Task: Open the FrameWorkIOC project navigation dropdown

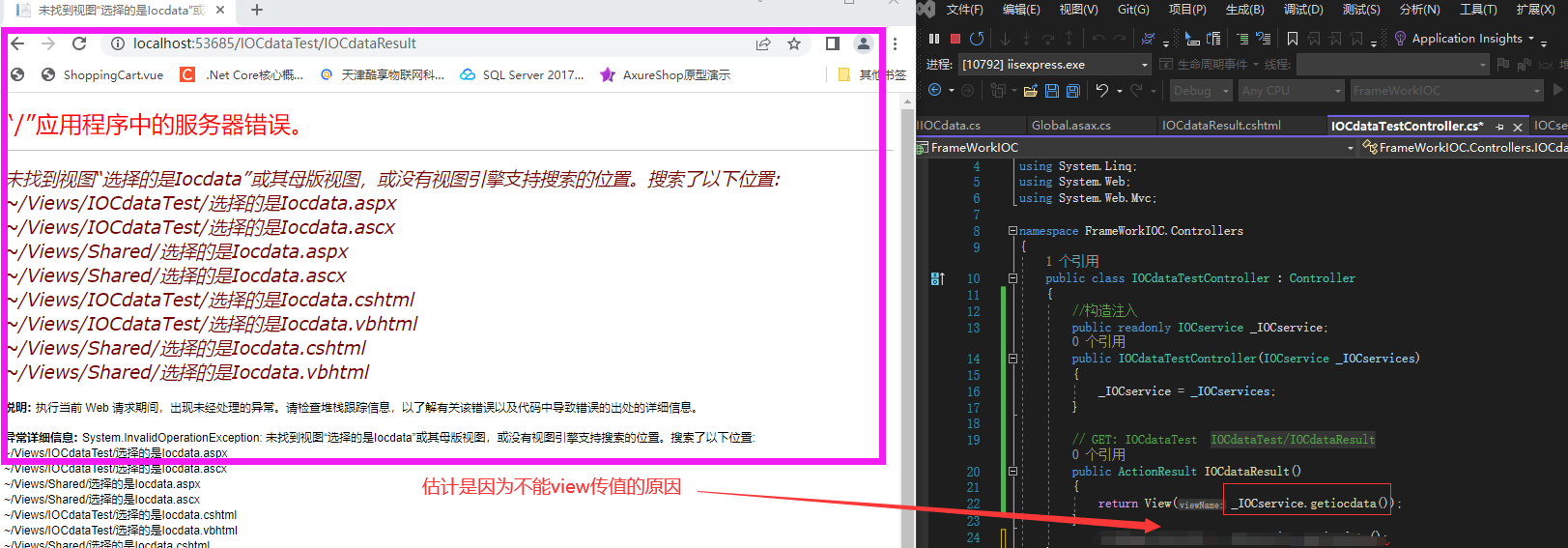Action: 1135,148
